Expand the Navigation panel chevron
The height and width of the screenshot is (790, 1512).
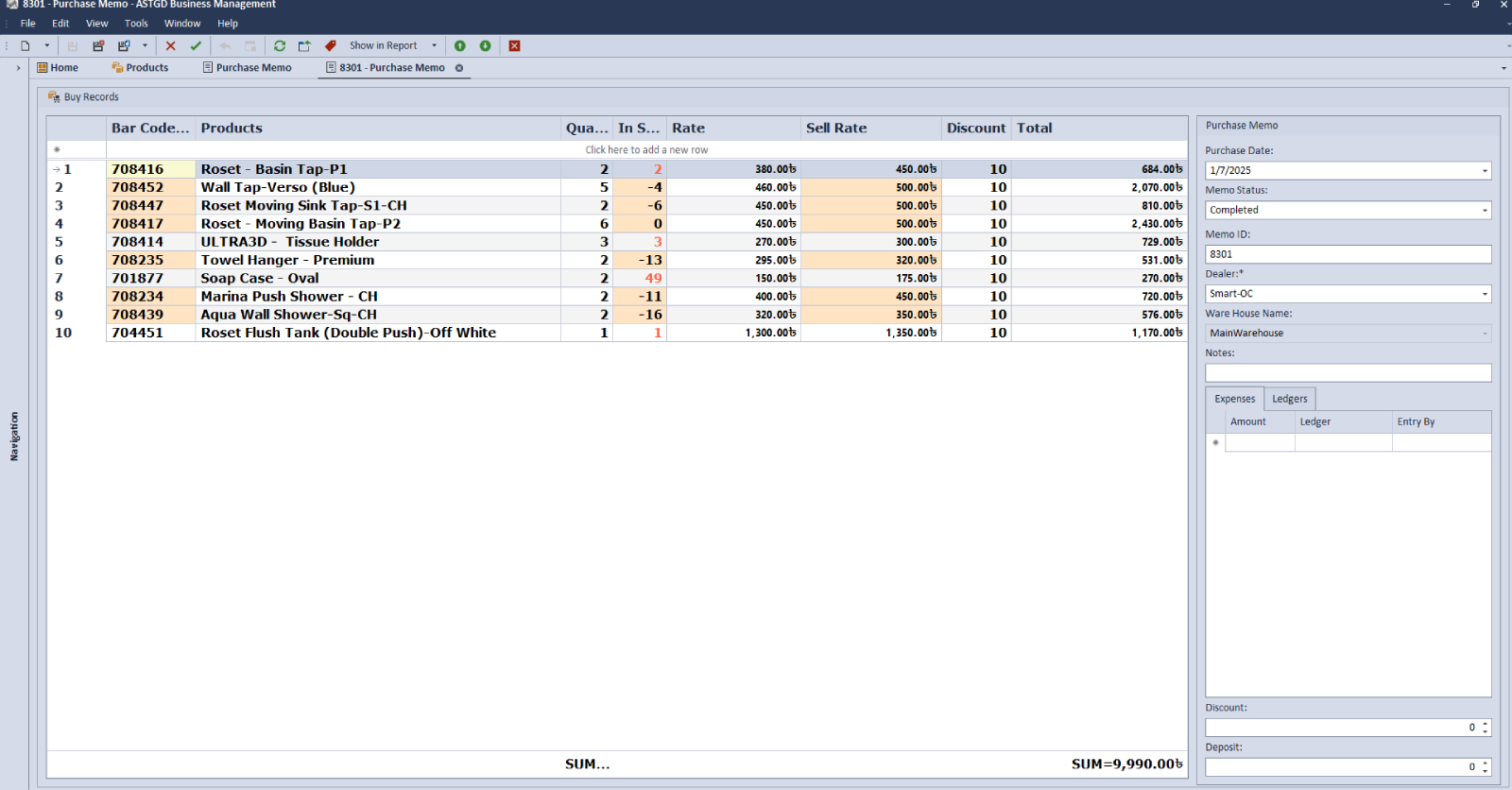[18, 68]
